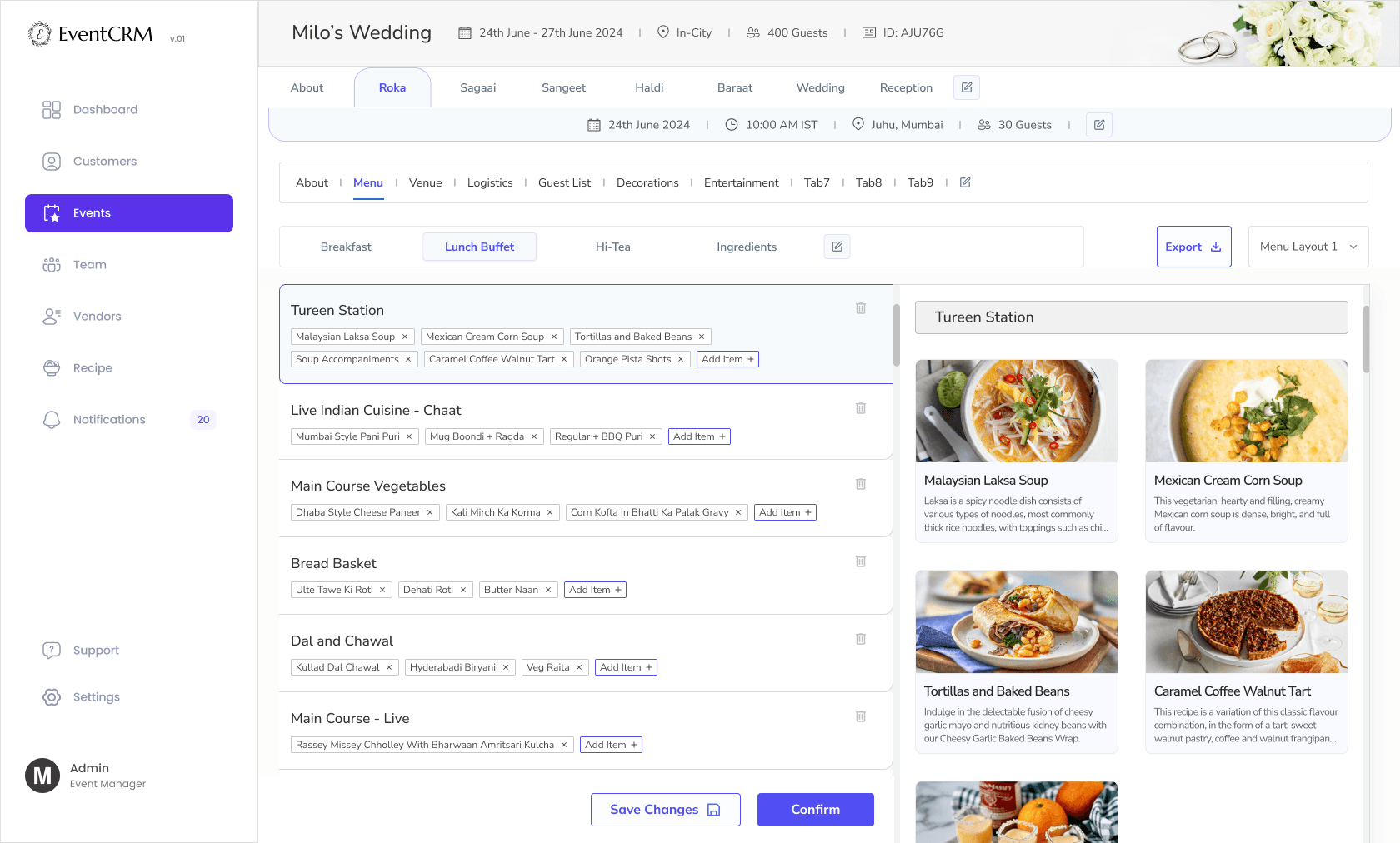
Task: Open the Reception ceremony tab
Action: (x=907, y=87)
